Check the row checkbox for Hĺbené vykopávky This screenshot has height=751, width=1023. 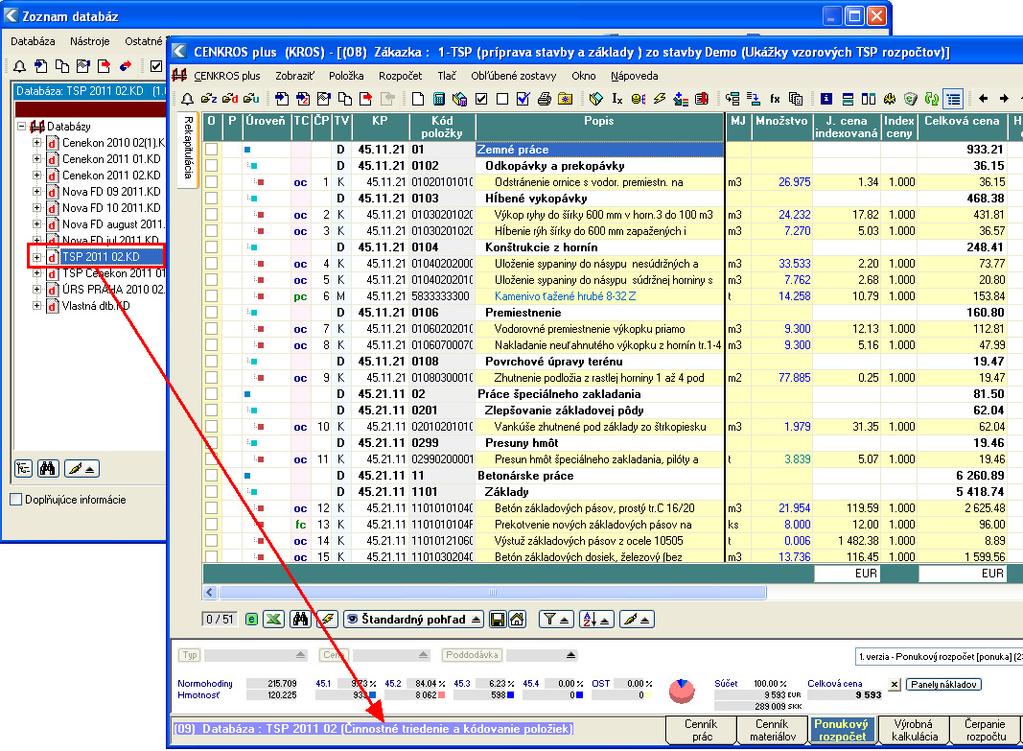point(211,198)
